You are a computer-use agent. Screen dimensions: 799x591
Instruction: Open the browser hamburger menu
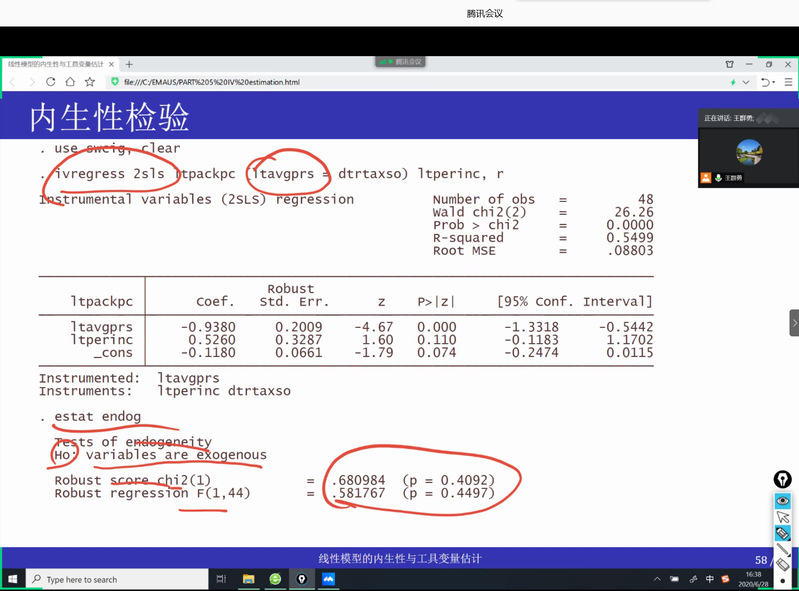coord(790,82)
